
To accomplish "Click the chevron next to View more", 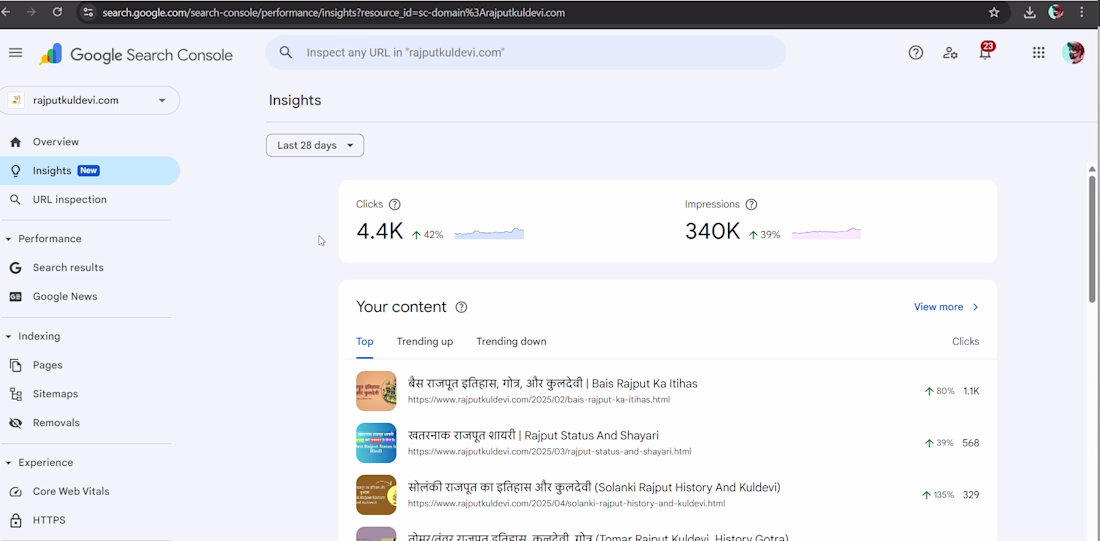I will coord(974,307).
